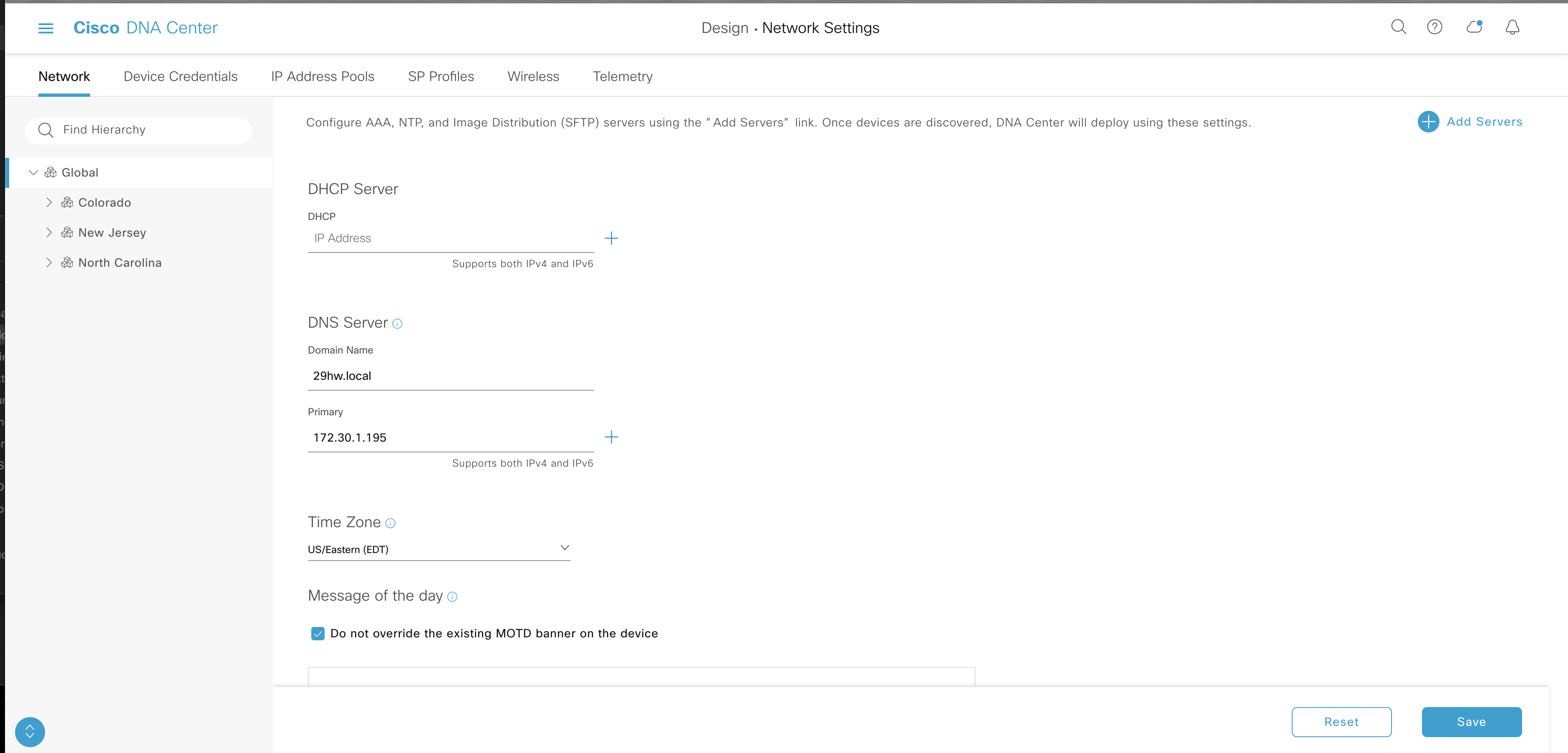Expand the North Carolina site node

49,263
